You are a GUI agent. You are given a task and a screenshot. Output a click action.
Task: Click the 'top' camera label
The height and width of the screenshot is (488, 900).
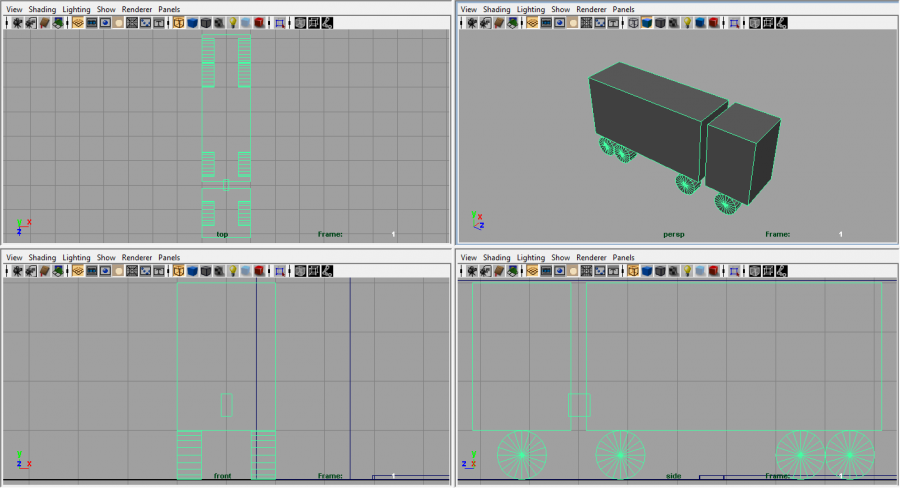[222, 234]
